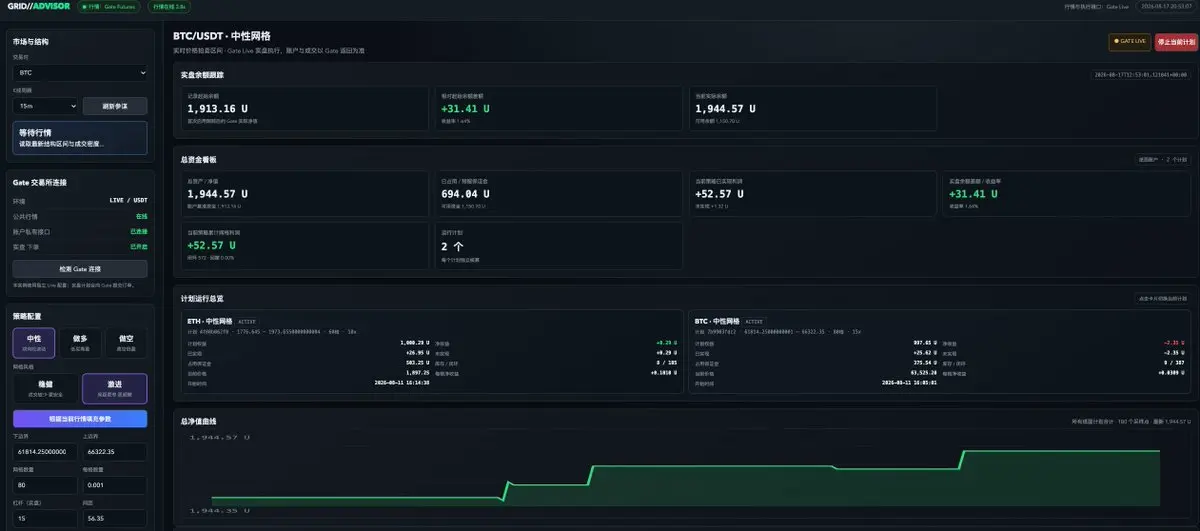
Task: Click the per-grid quantity field 0.001
Action: pyautogui.click(x=114, y=486)
